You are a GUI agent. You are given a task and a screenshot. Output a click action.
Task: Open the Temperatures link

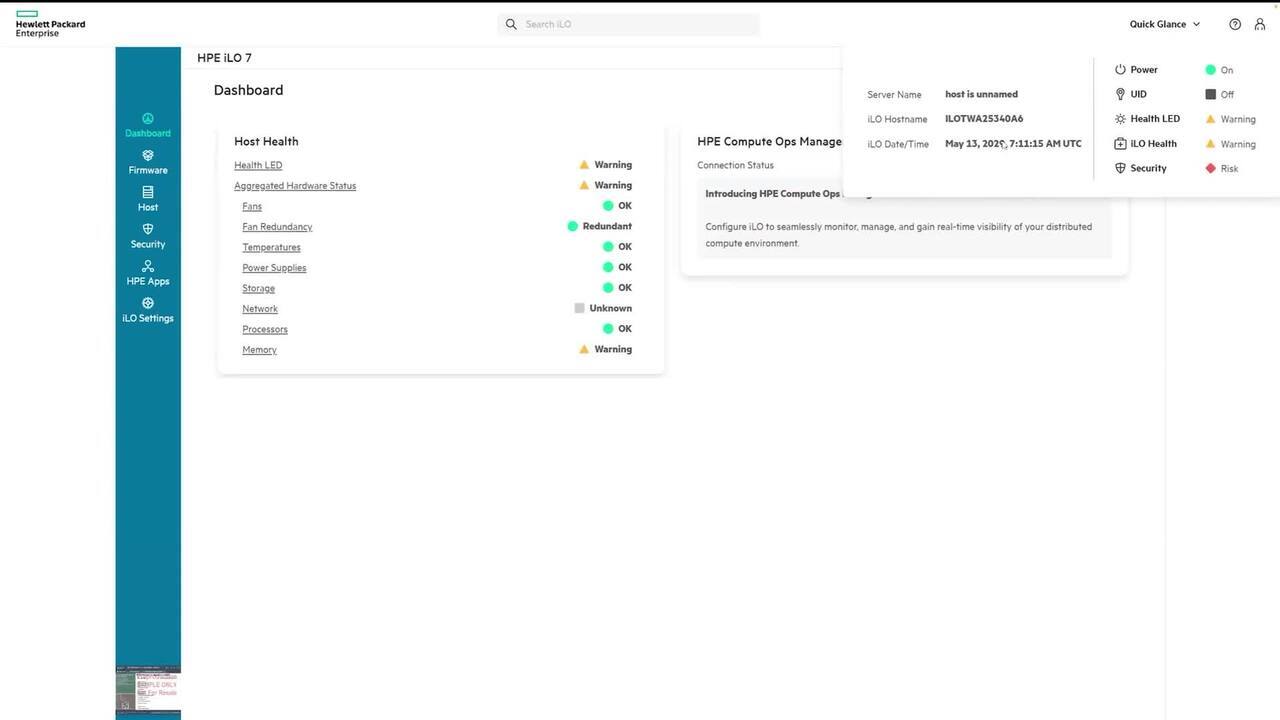point(271,247)
